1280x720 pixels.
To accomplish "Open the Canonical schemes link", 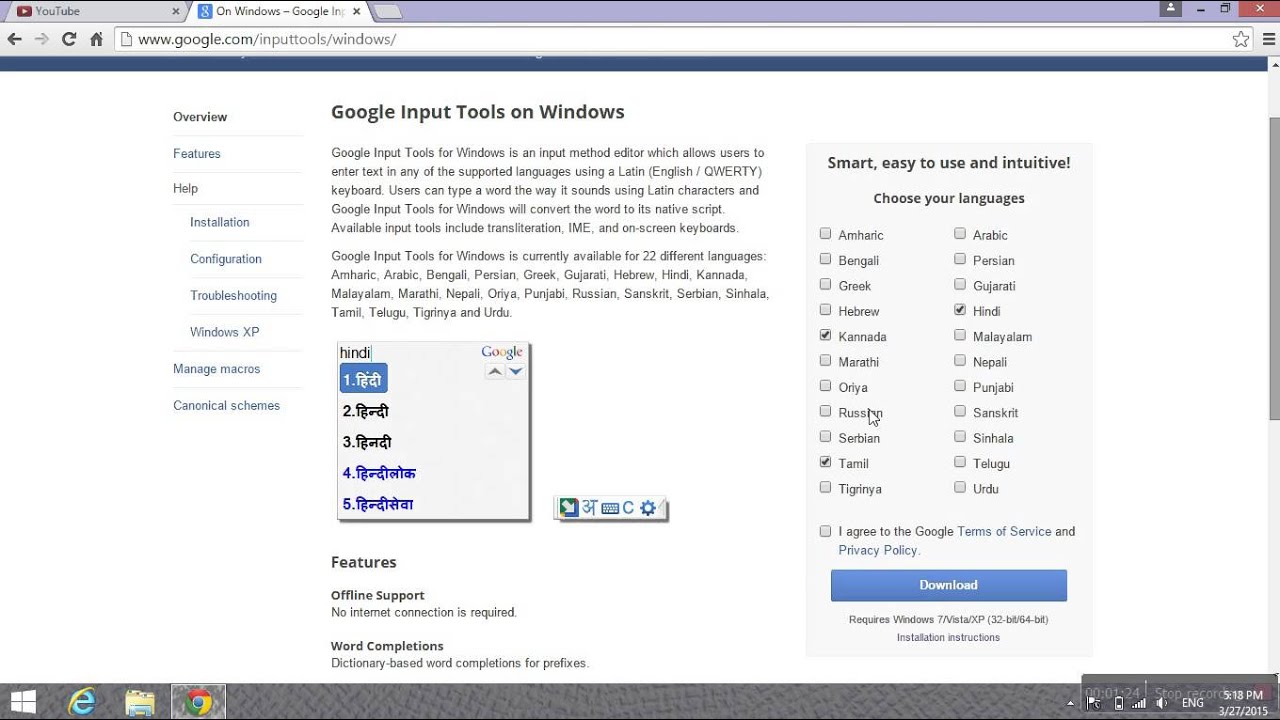I will click(x=226, y=406).
